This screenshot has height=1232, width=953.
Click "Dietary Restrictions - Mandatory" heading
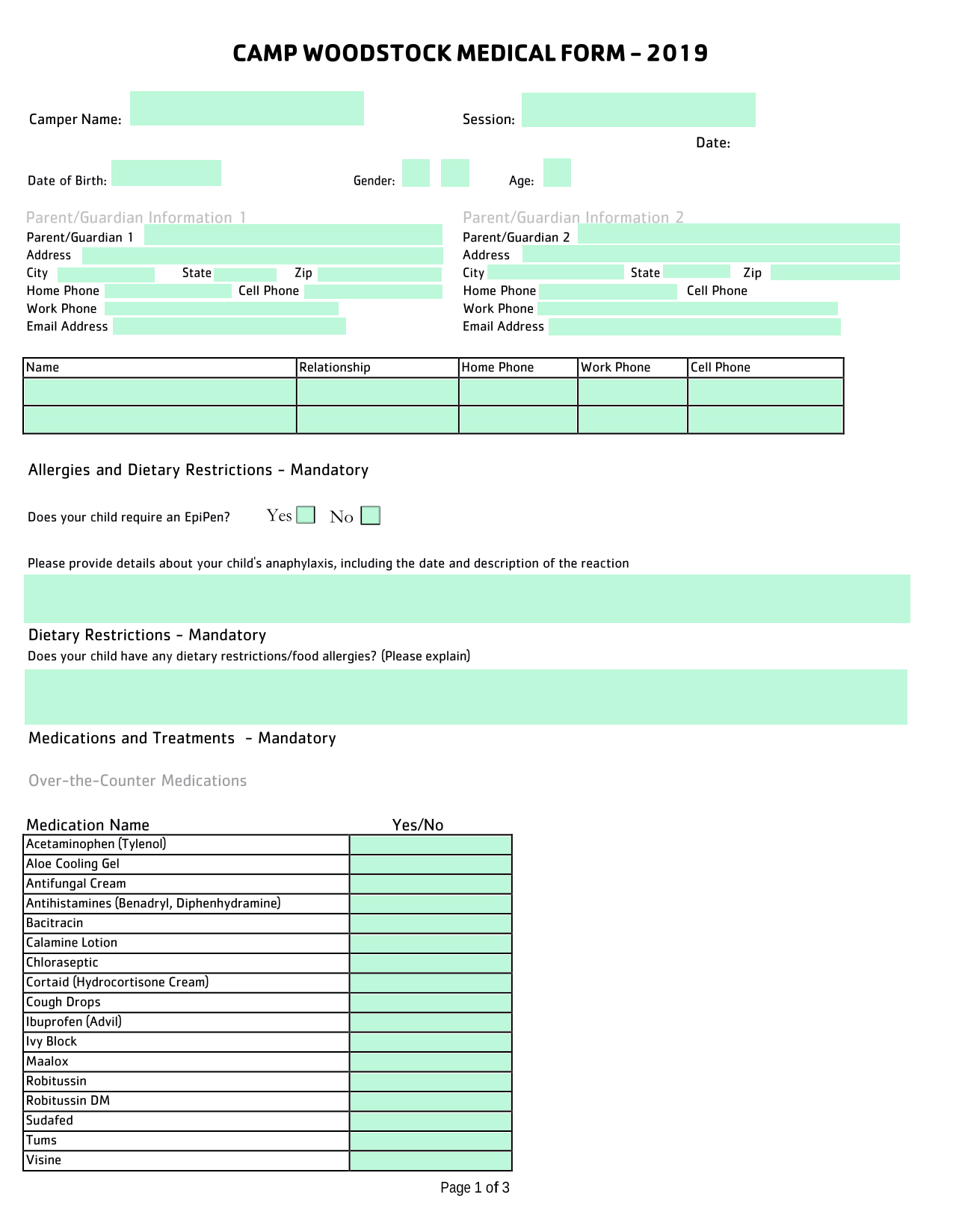tap(147, 635)
